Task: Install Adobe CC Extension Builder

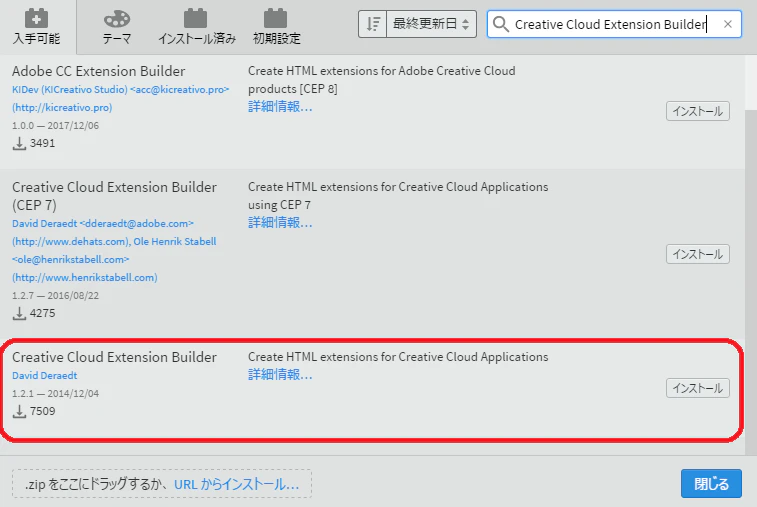Action: click(x=698, y=111)
